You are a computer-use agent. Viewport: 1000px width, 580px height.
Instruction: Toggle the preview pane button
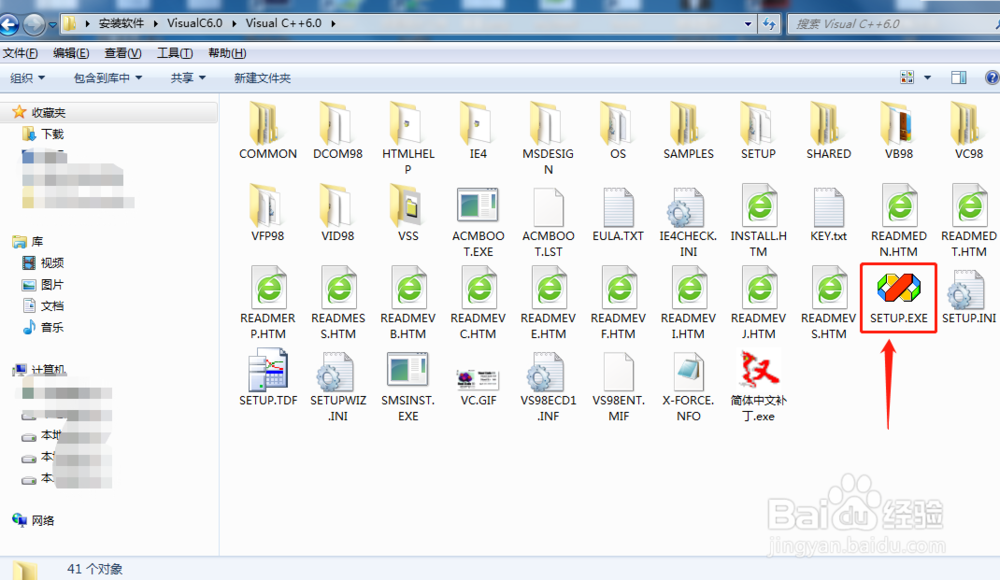point(959,78)
